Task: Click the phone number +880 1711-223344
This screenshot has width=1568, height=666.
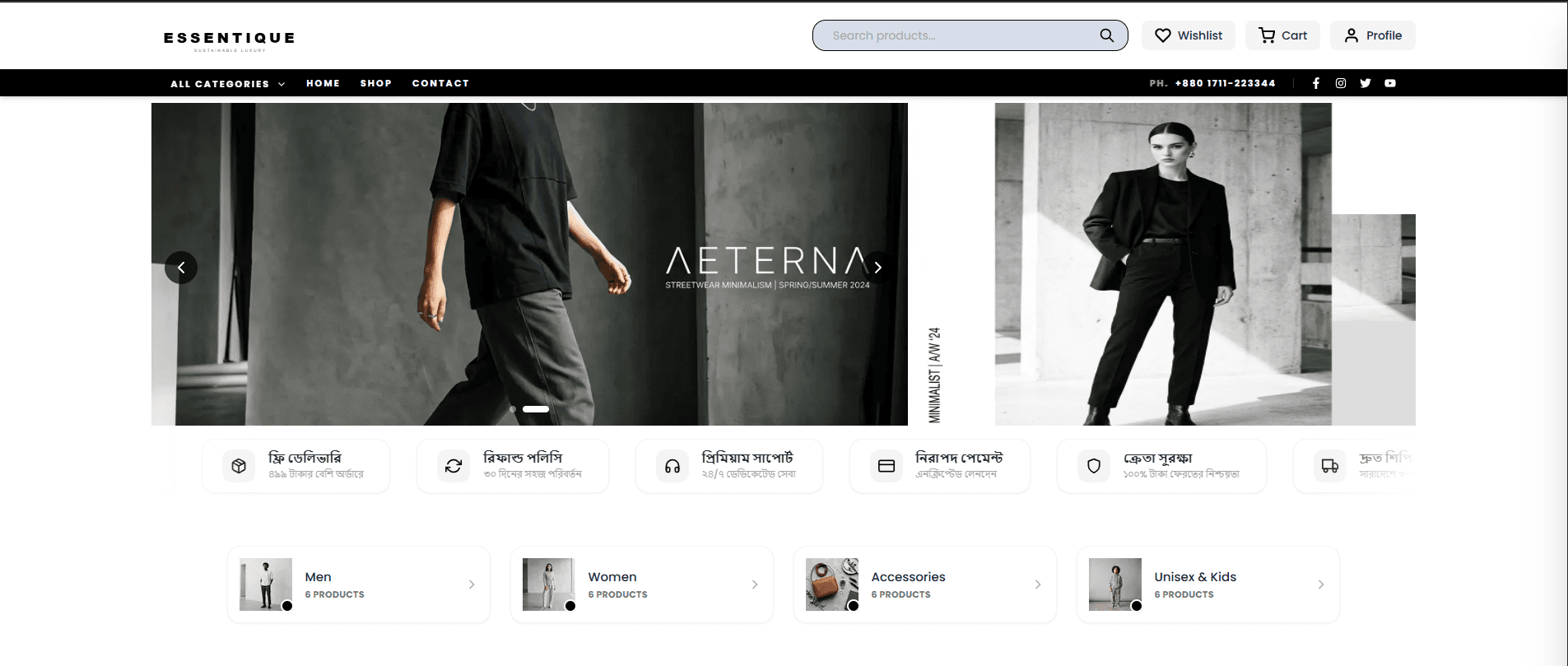Action: (1225, 83)
